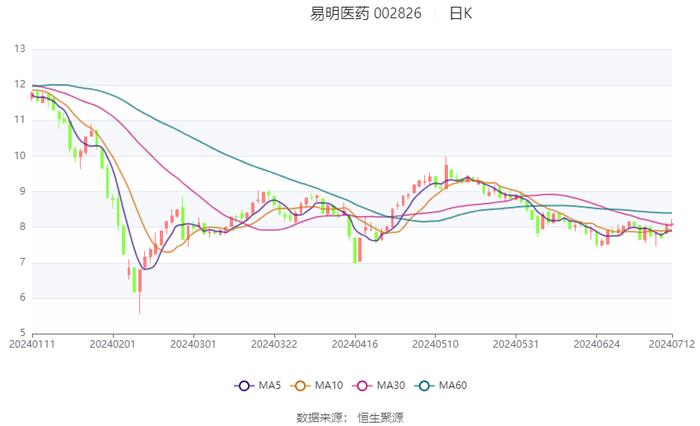Select the 20240510 date axis label
Viewport: 700px width, 426px height.
click(x=435, y=344)
